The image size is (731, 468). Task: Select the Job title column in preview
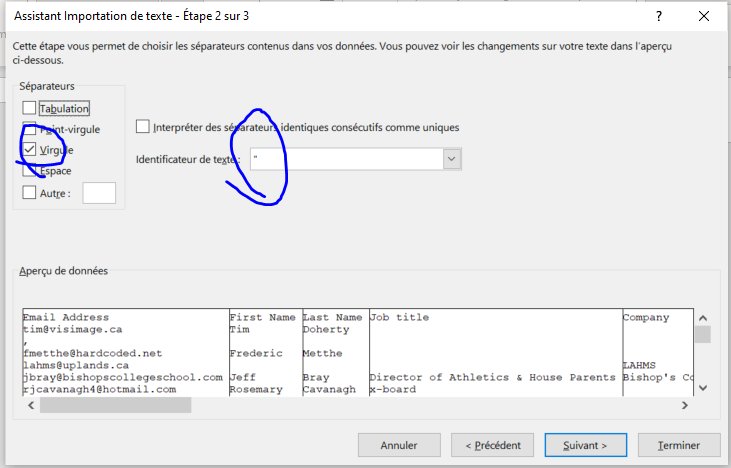(494, 317)
